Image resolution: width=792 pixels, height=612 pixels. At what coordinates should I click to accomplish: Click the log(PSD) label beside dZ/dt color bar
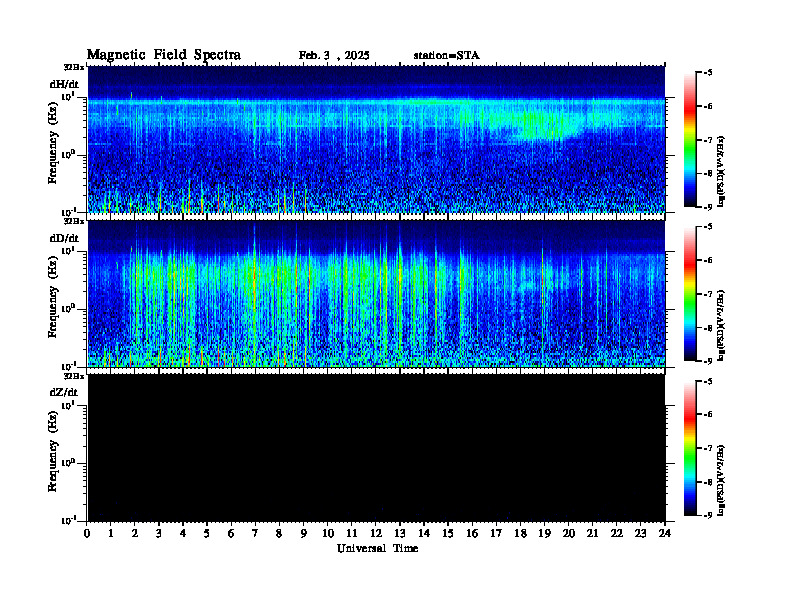(x=721, y=480)
